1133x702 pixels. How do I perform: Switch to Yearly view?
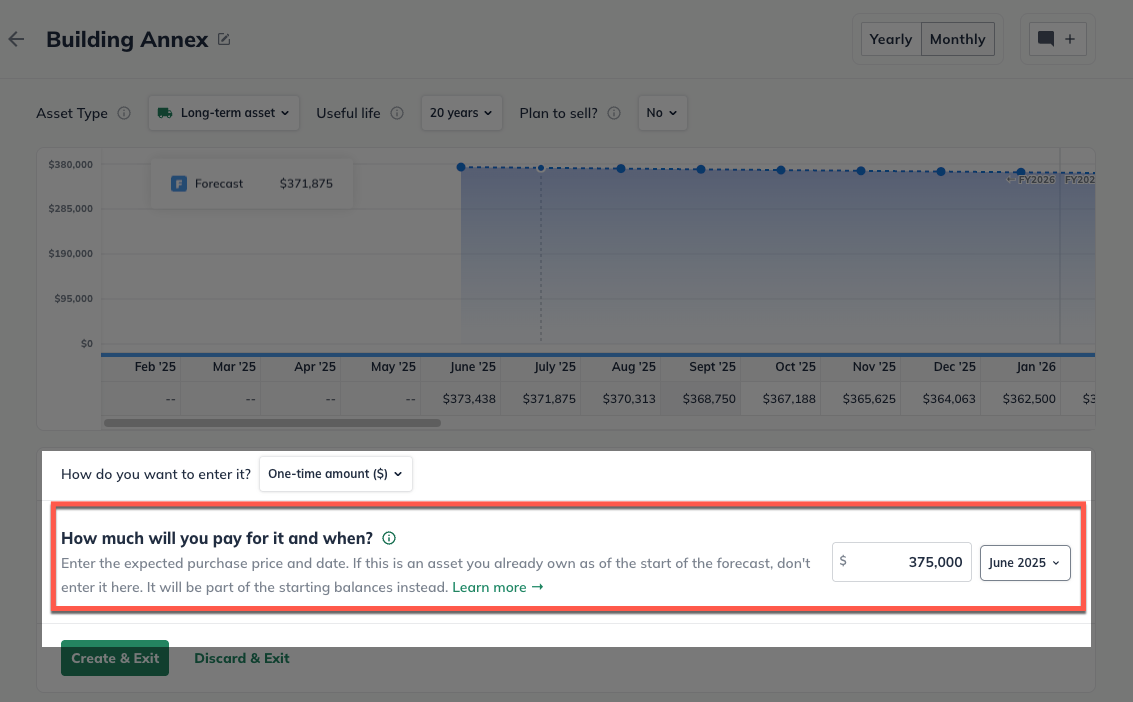tap(891, 39)
